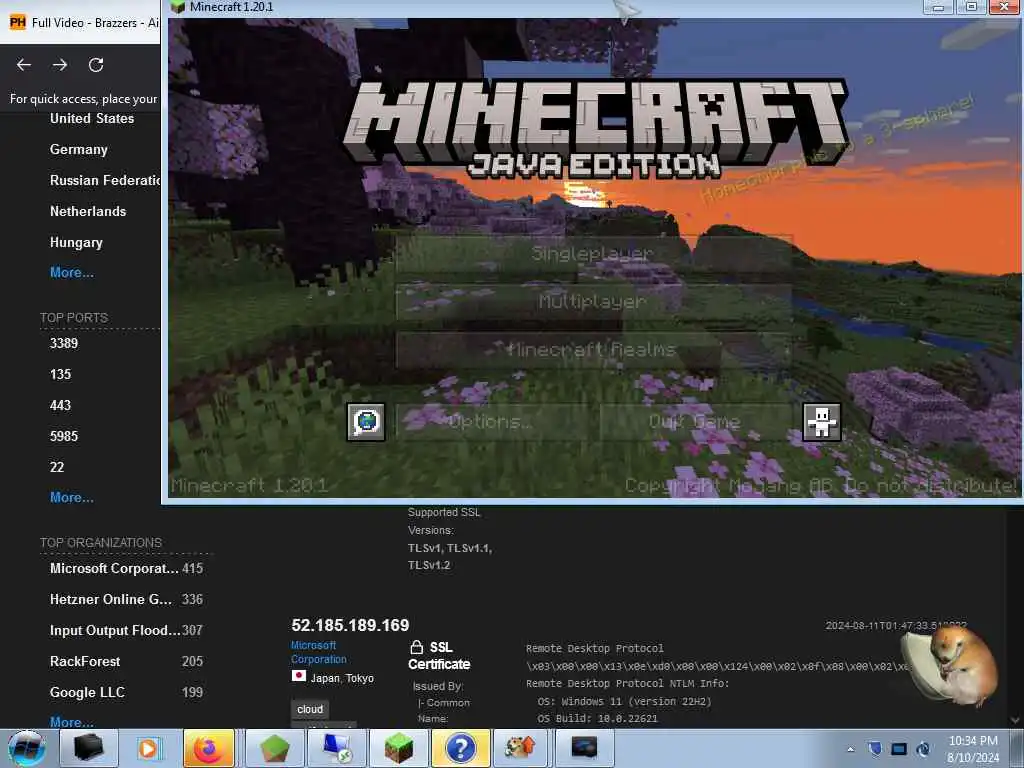The height and width of the screenshot is (768, 1024).
Task: Select the Full Video browser tab
Action: tap(80, 22)
